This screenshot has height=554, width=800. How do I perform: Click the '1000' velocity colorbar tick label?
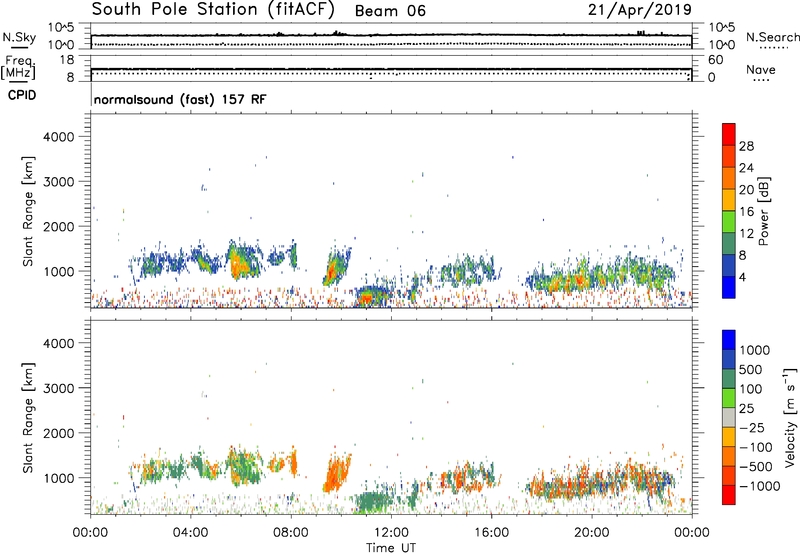tap(755, 350)
